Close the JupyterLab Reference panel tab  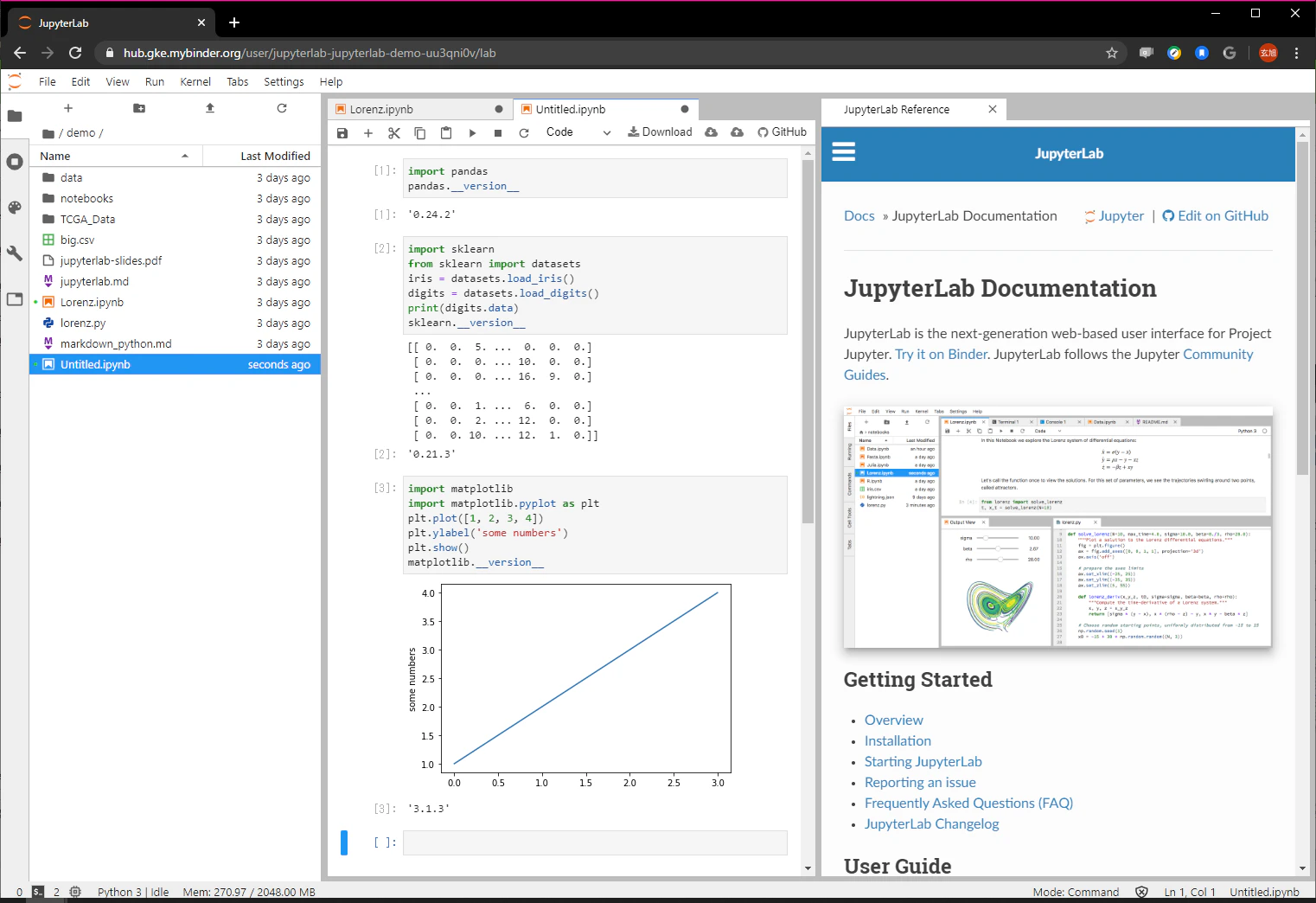pyautogui.click(x=993, y=109)
